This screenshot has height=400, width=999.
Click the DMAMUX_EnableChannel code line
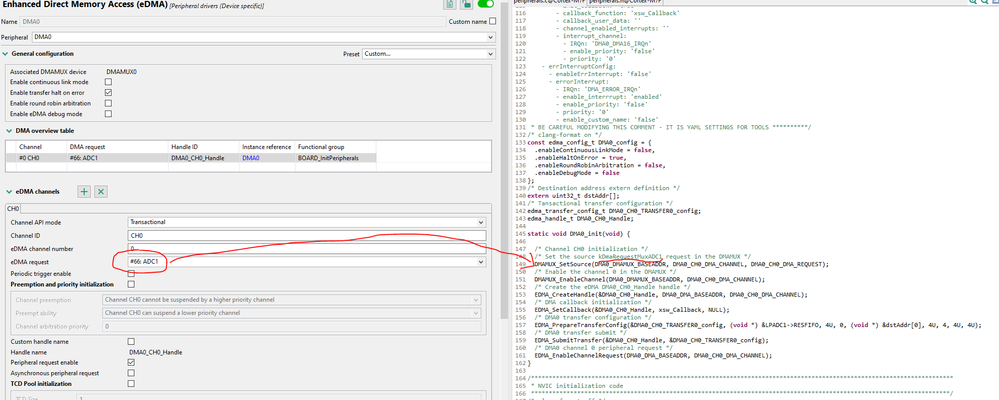pos(649,279)
